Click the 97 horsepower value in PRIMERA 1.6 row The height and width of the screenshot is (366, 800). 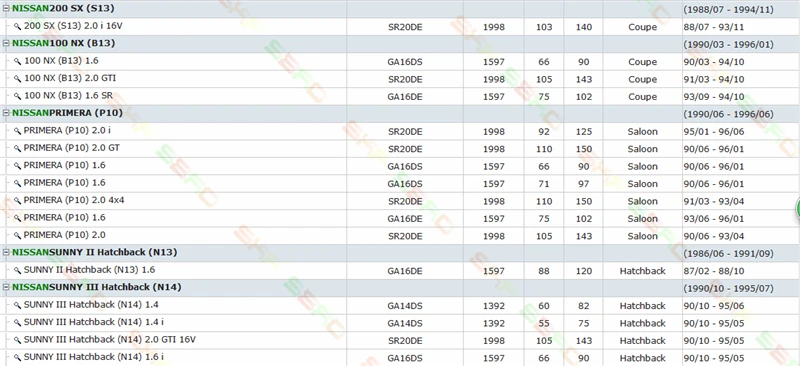click(x=584, y=184)
